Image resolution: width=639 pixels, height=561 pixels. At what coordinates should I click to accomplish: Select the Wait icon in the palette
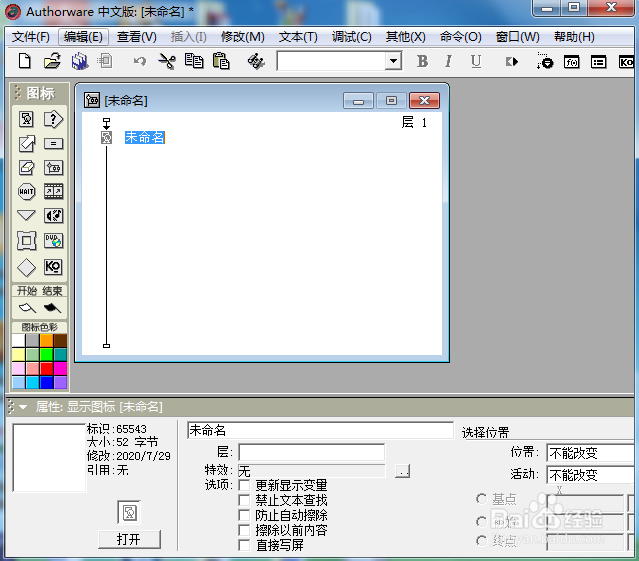click(x=27, y=191)
